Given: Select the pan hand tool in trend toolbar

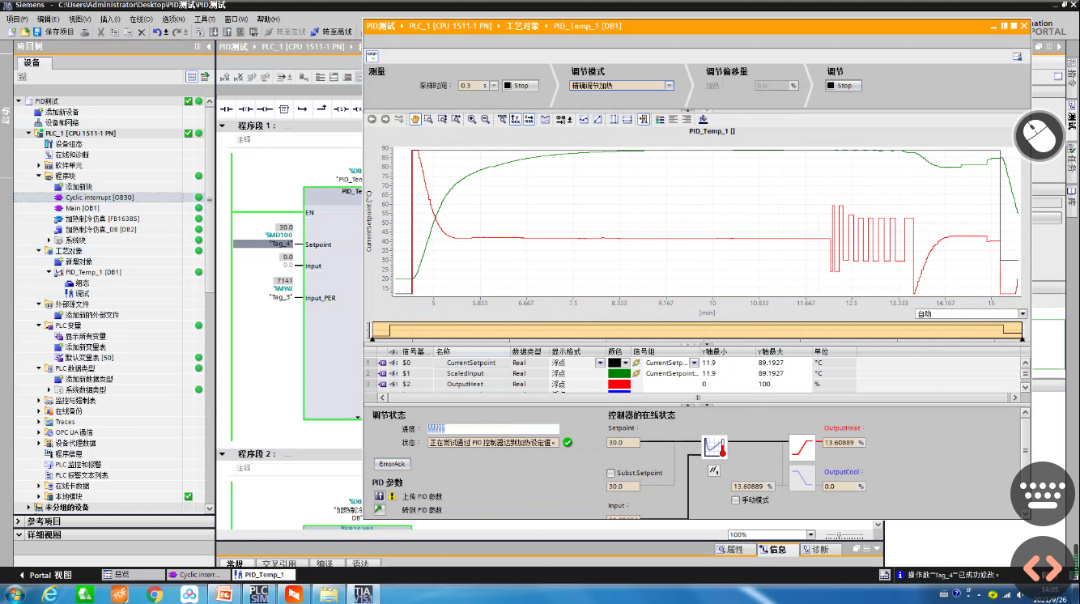Looking at the screenshot, I should pos(415,120).
